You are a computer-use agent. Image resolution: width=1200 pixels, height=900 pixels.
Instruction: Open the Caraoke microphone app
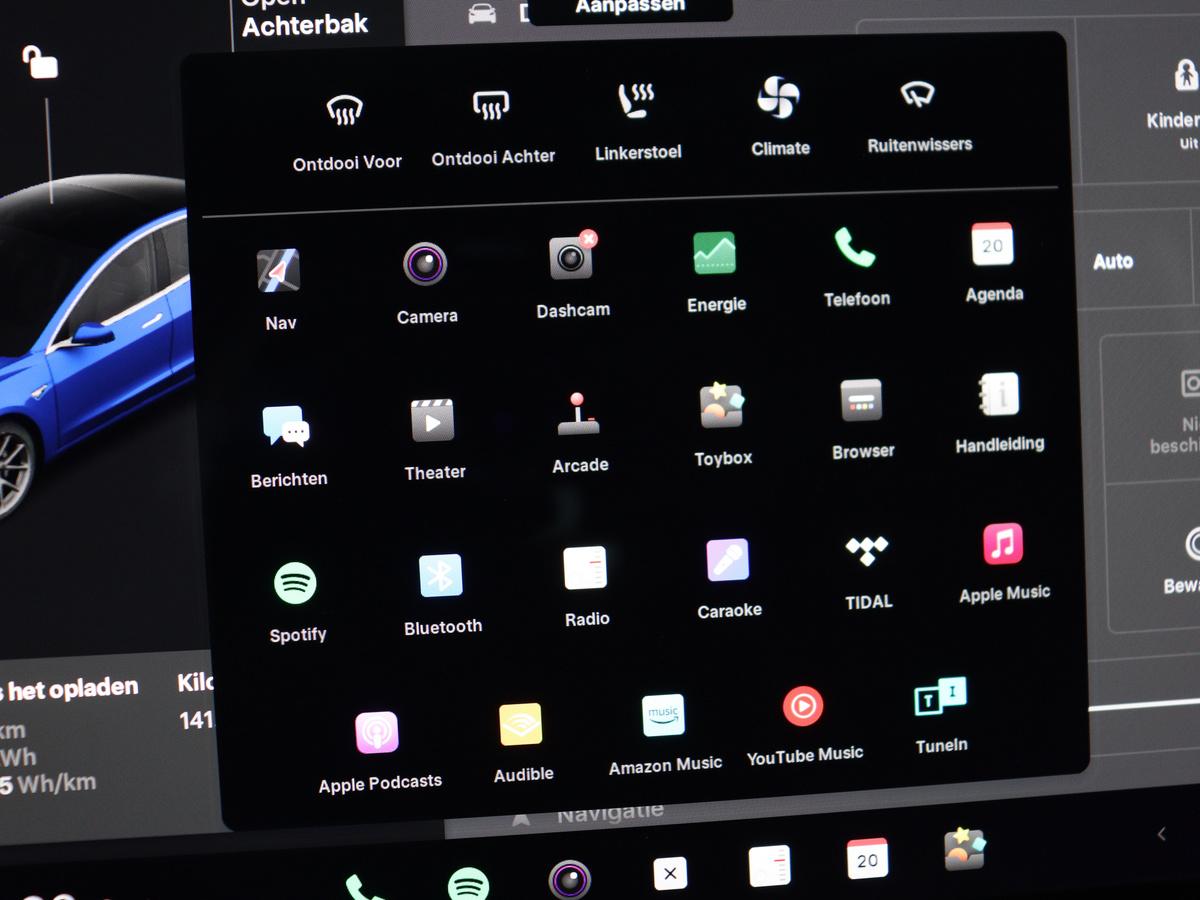(x=728, y=560)
